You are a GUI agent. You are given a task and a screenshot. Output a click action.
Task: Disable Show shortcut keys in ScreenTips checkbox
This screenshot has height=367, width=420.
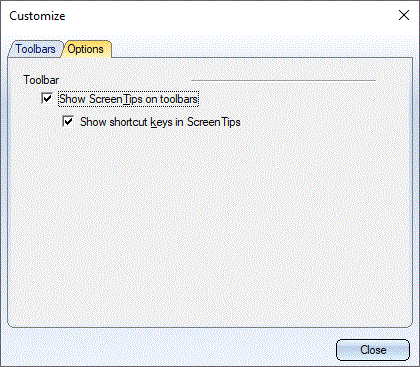(x=68, y=122)
